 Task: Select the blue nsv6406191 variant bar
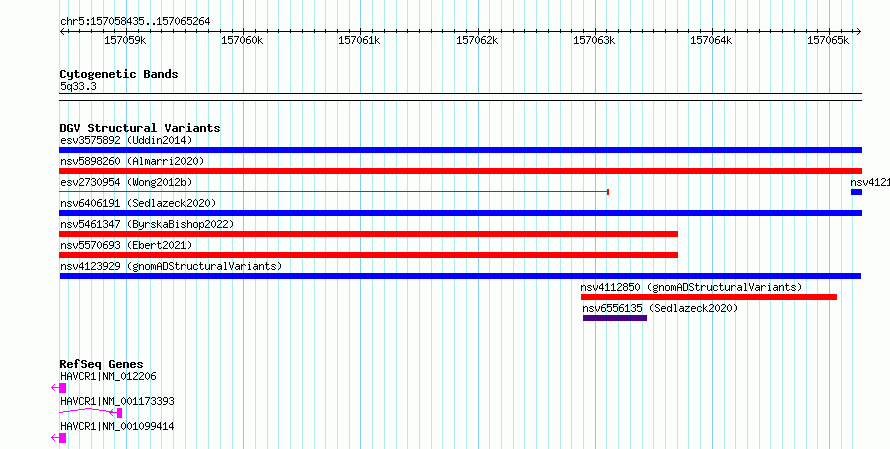point(460,213)
